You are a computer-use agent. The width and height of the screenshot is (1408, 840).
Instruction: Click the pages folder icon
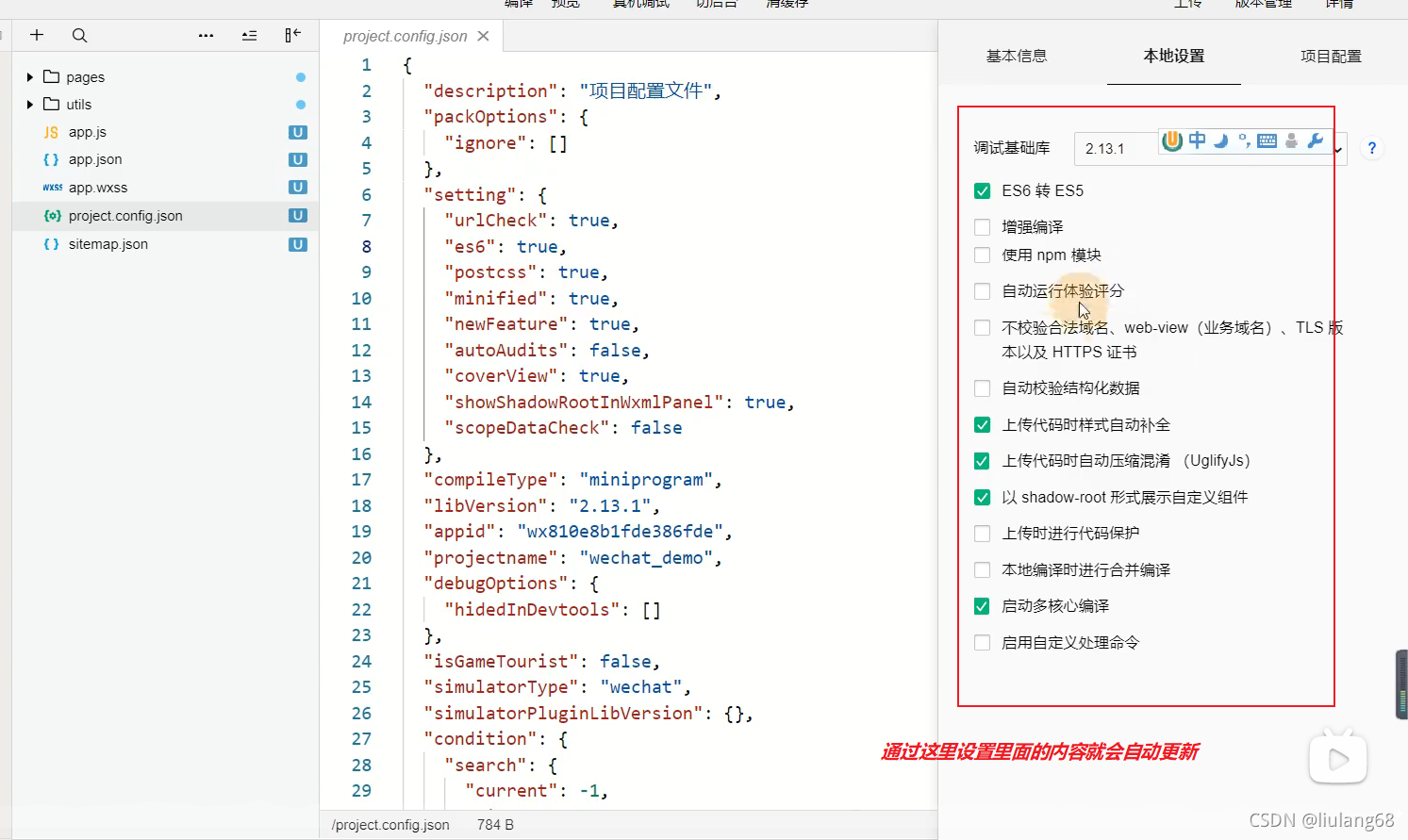pos(52,76)
